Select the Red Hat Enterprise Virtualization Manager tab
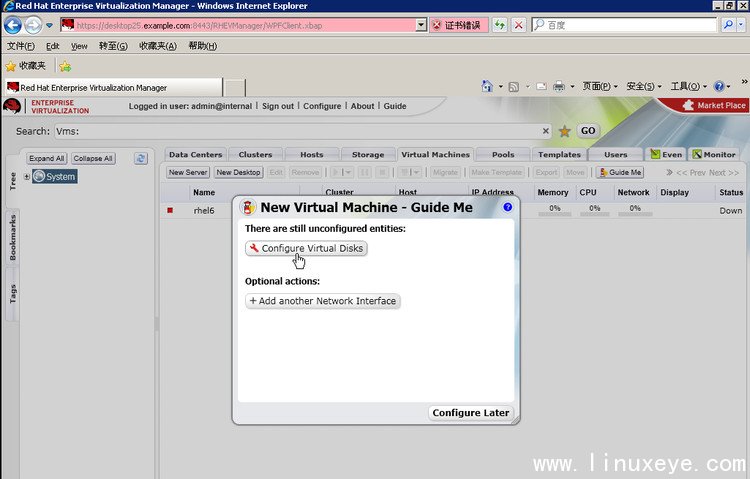Screen dimensions: 750x479 click(x=114, y=88)
